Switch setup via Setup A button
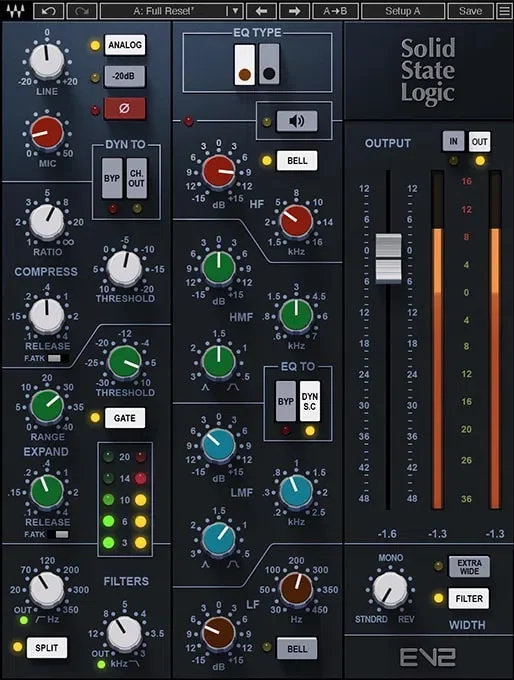514x680 pixels. [403, 11]
